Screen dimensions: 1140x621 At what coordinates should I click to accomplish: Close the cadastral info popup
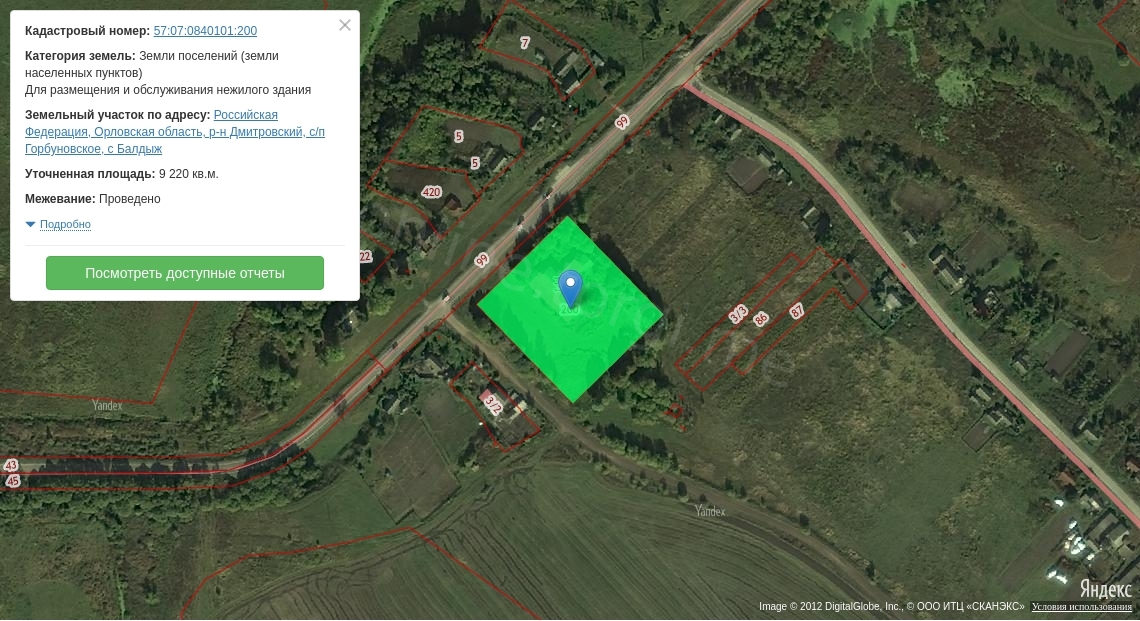coord(345,26)
